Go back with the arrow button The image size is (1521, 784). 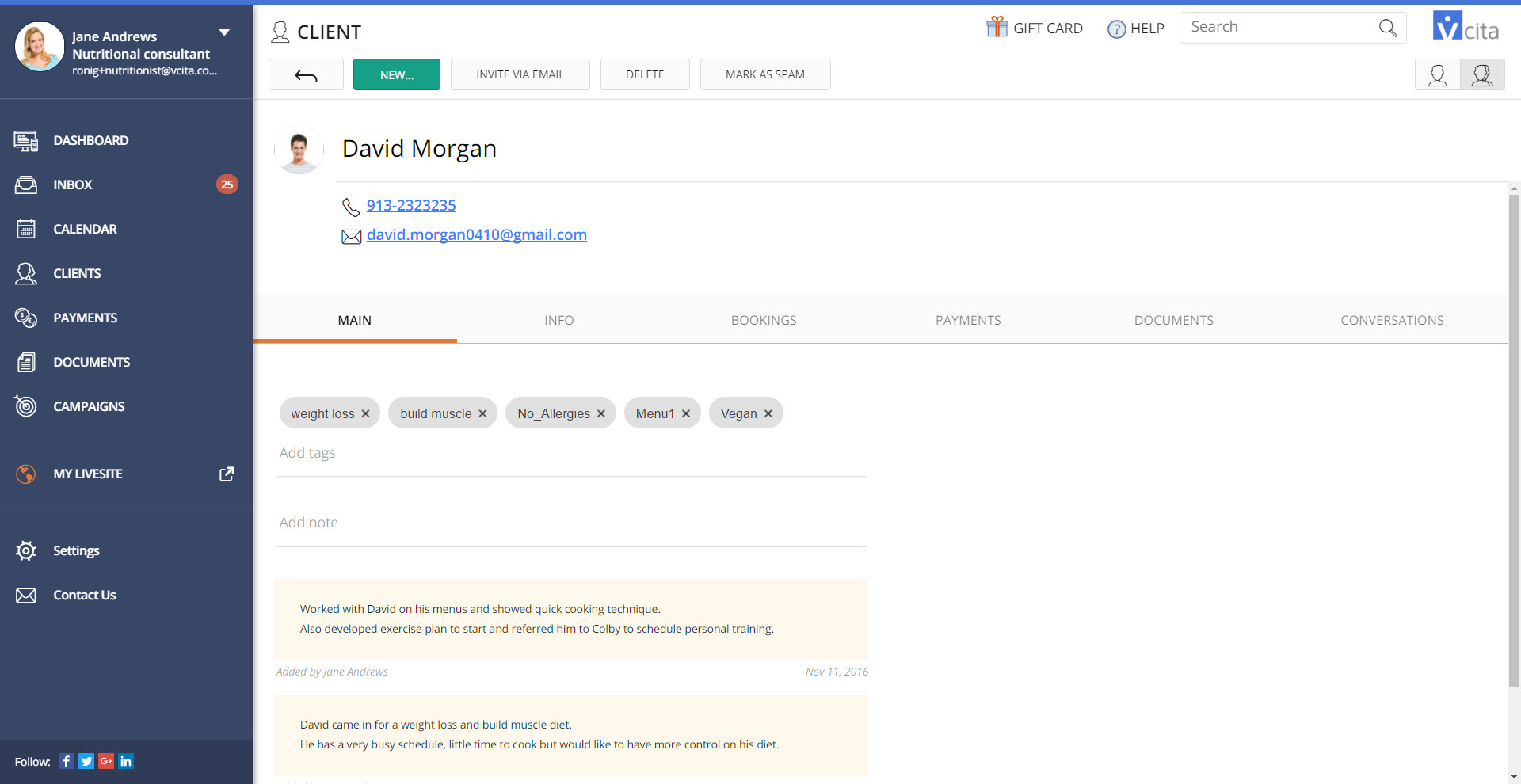pyautogui.click(x=306, y=74)
